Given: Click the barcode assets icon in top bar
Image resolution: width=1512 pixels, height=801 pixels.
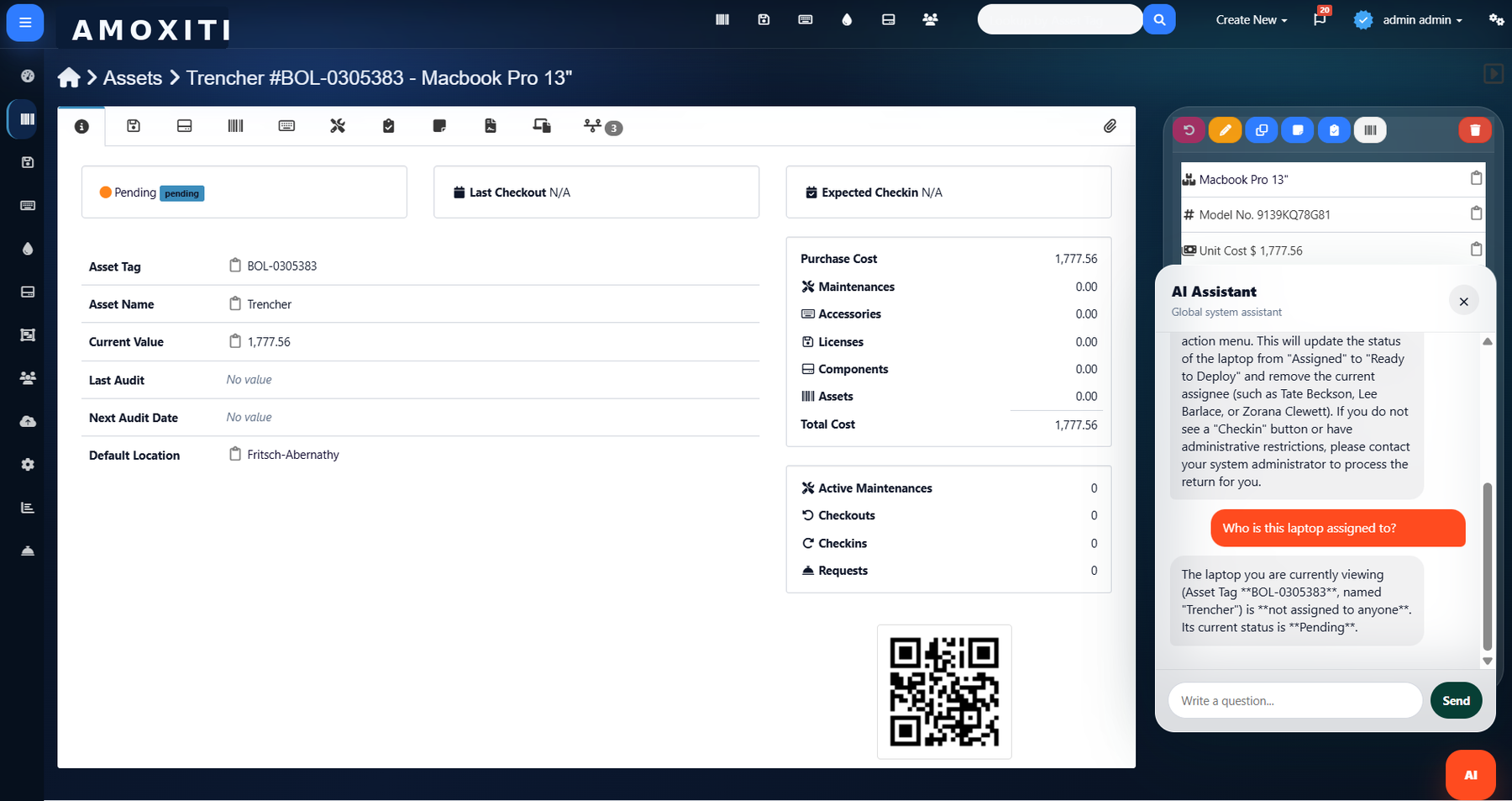Looking at the screenshot, I should pos(722,19).
